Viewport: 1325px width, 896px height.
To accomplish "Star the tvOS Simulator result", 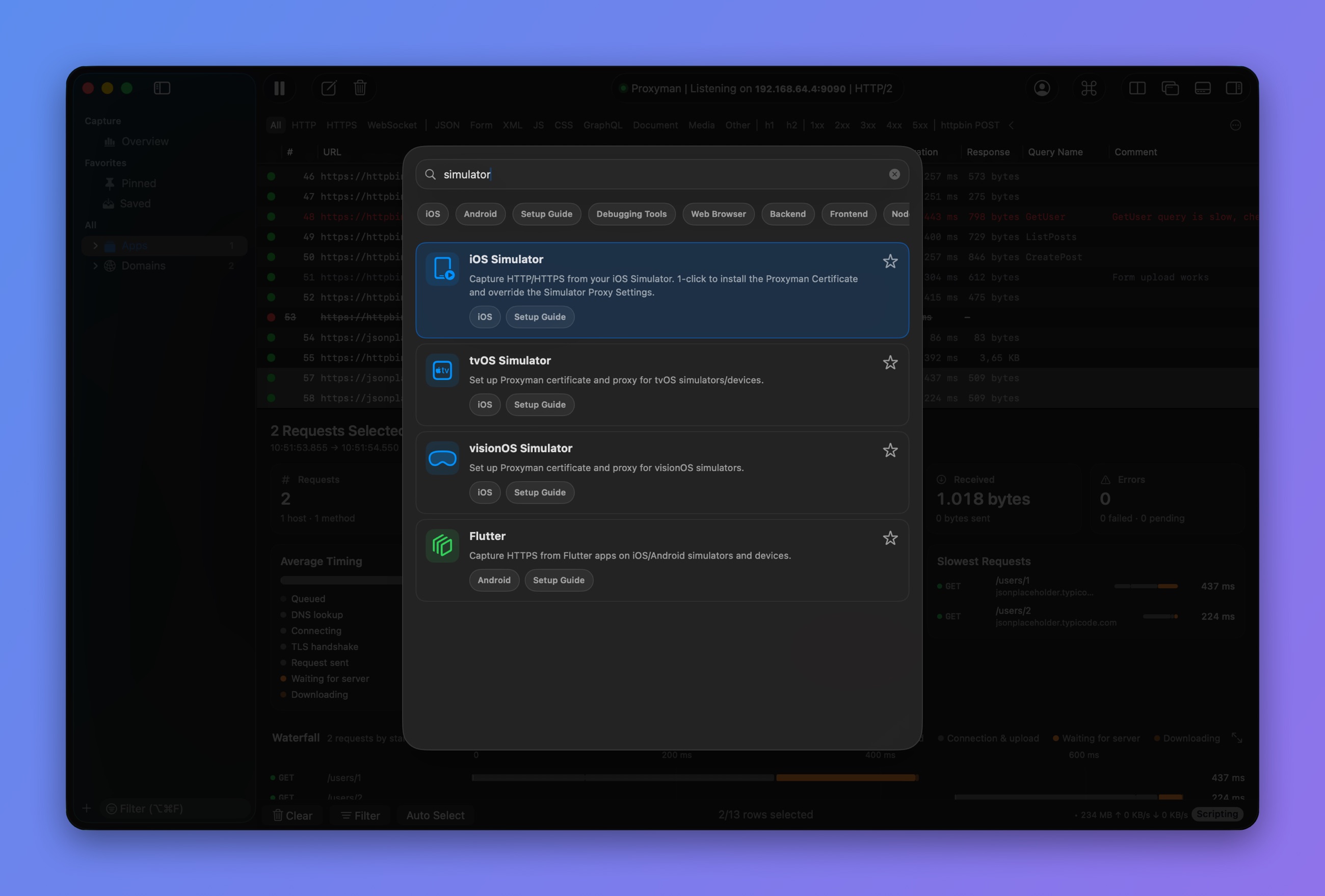I will 890,363.
